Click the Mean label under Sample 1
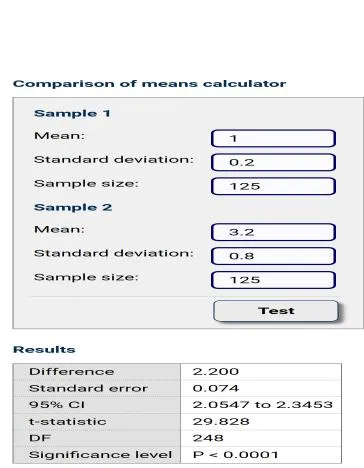The image size is (364, 468). pos(59,136)
